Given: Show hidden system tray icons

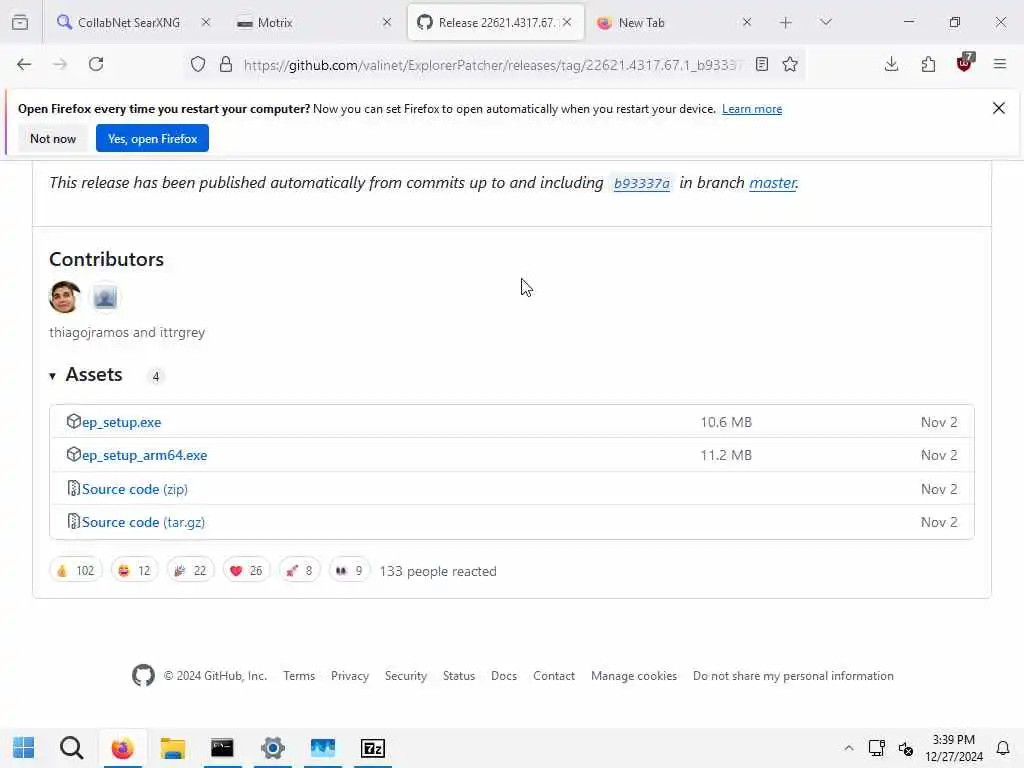Looking at the screenshot, I should (x=848, y=748).
